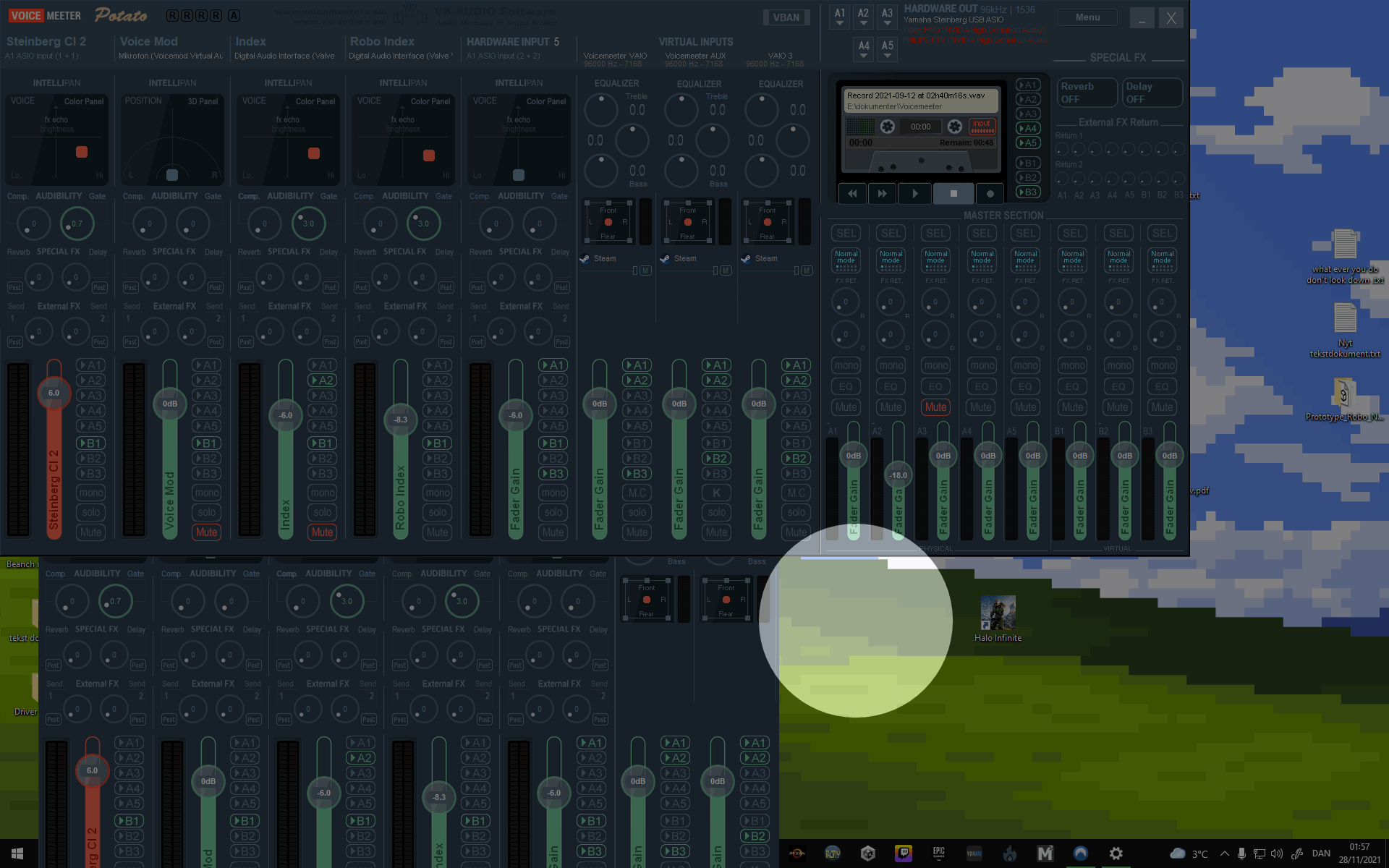The height and width of the screenshot is (868, 1389).
Task: Select the A1 bus SEL button
Action: (x=846, y=233)
